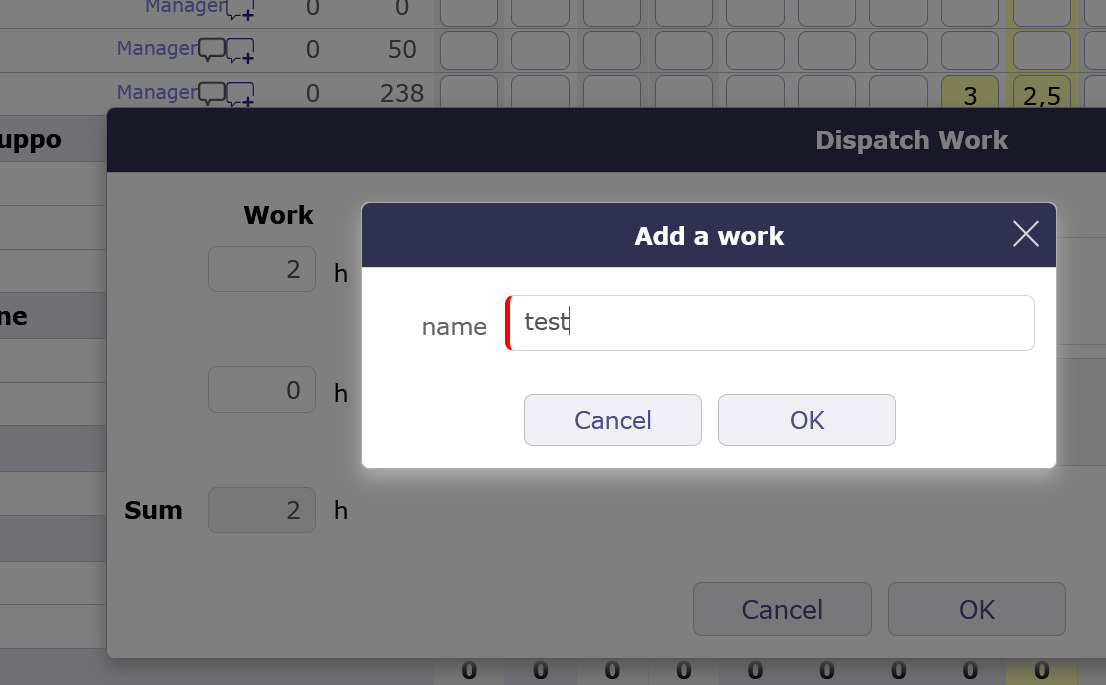Open Manager link in the 238 row

point(156,92)
